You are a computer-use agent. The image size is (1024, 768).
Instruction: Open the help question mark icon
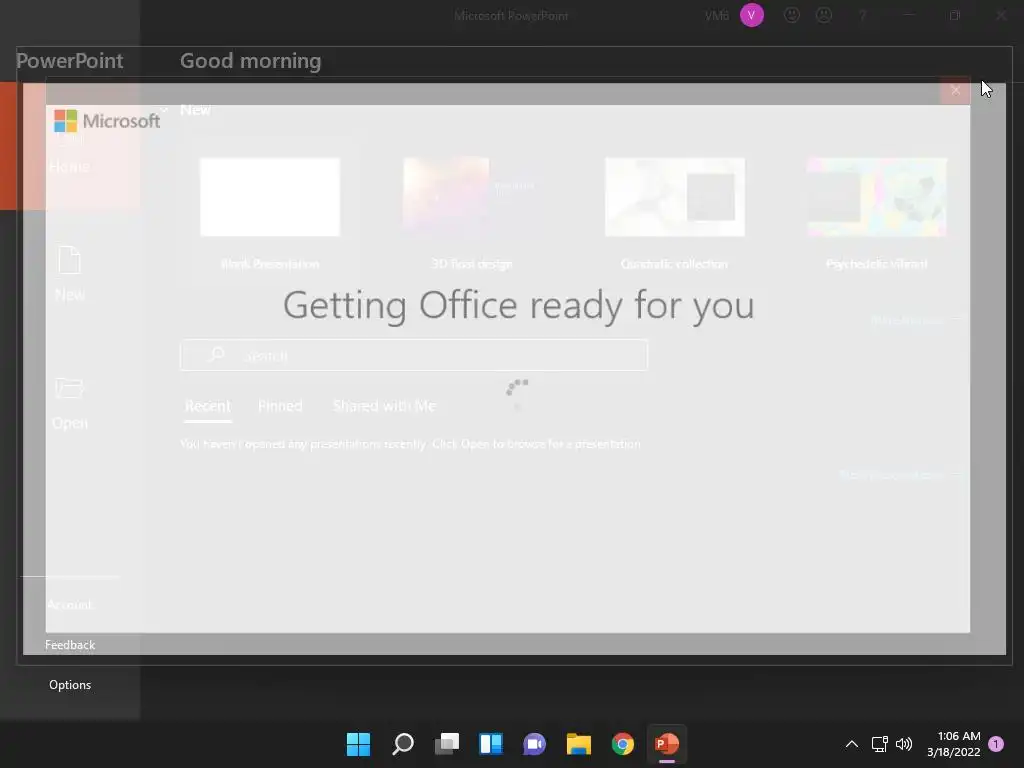point(862,15)
